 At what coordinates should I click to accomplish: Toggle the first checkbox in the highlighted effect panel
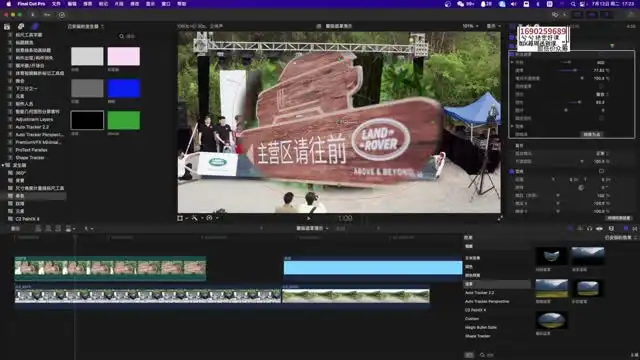tap(601, 87)
